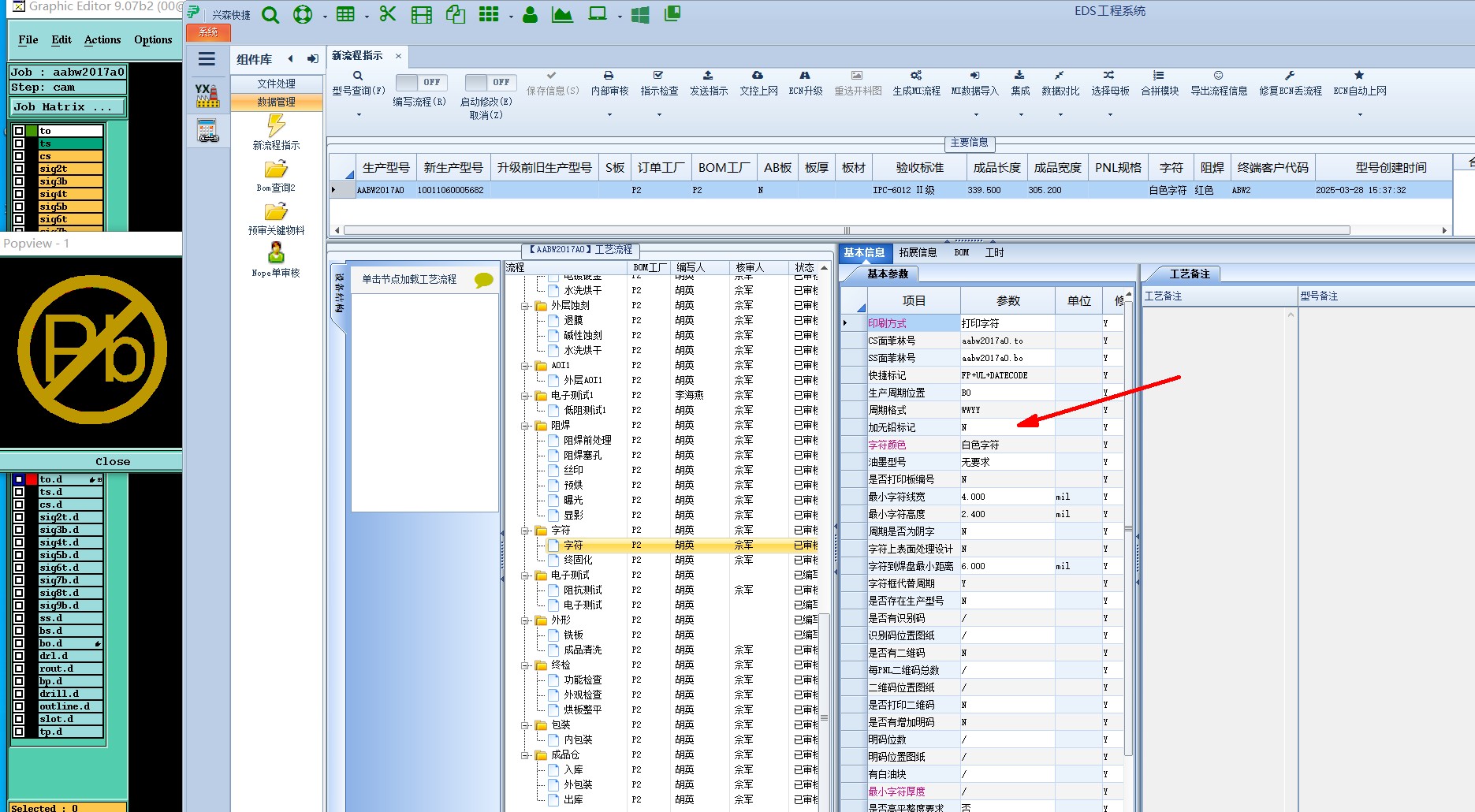Open the Bom查询2 folder icon
Viewport: 1475px width, 812px height.
pos(276,169)
